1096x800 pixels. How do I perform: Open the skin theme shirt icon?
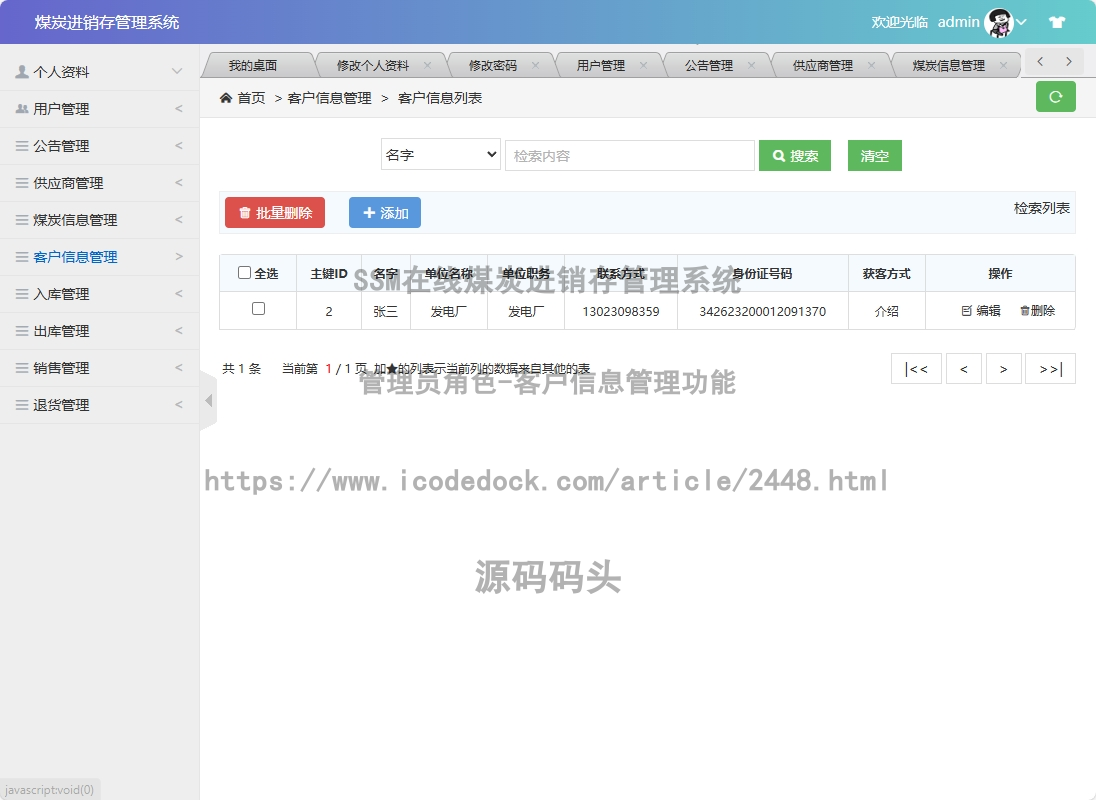coord(1057,22)
